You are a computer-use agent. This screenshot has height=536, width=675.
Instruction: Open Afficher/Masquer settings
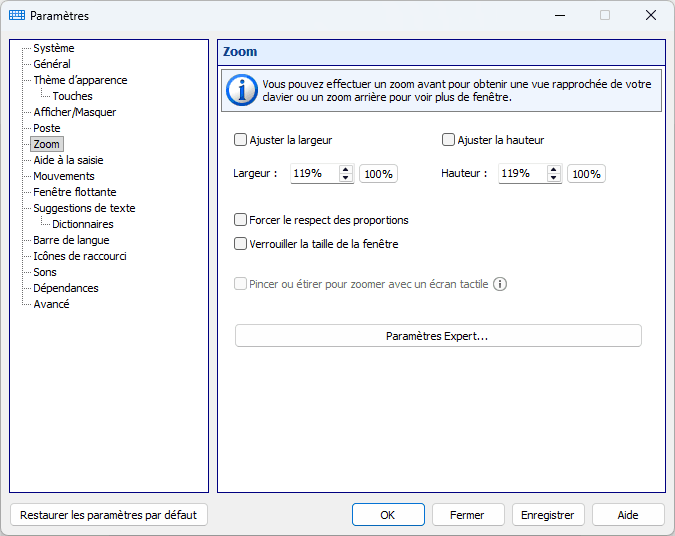coord(75,112)
